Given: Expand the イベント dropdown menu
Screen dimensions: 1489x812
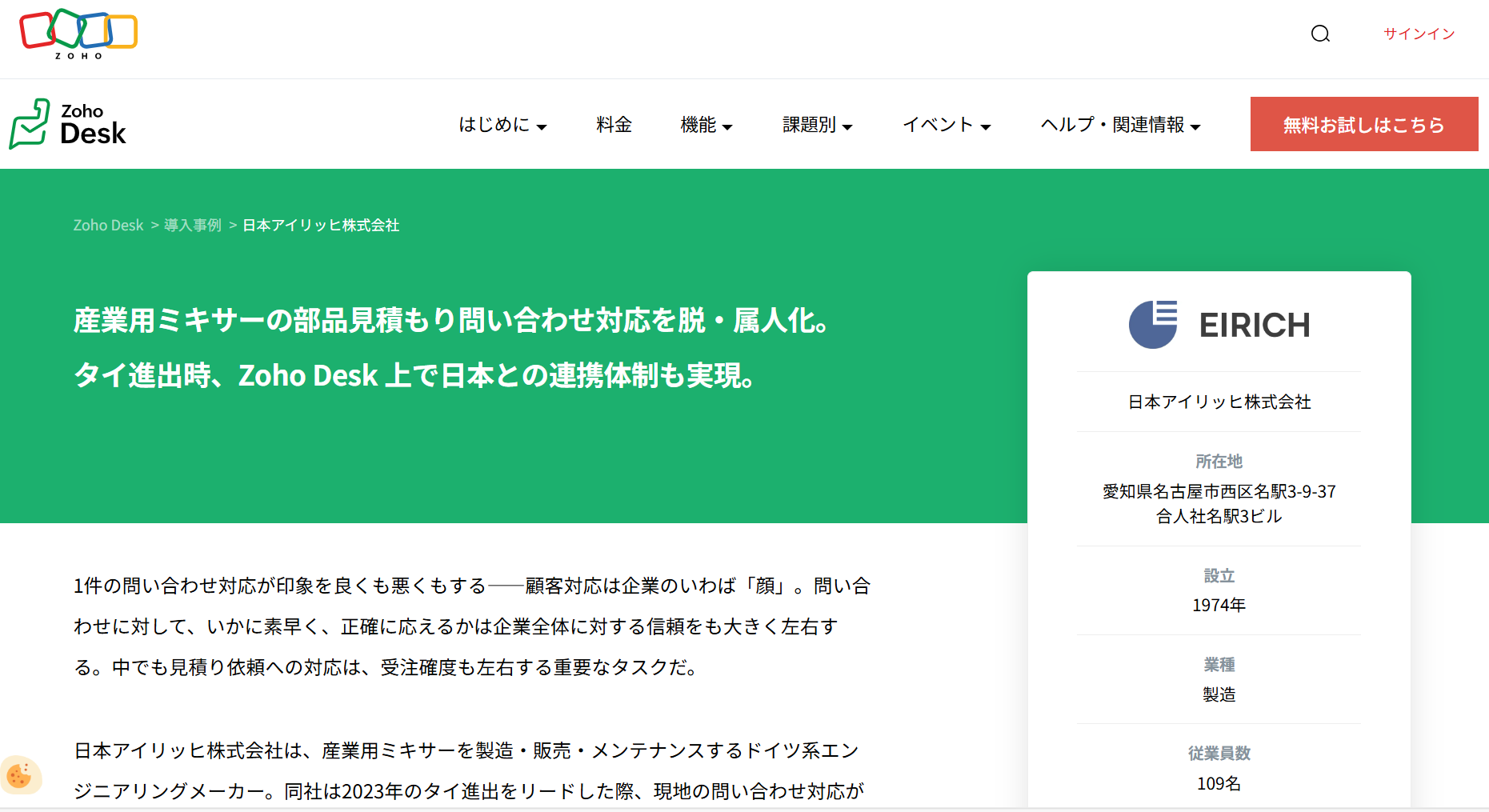Looking at the screenshot, I should click(x=947, y=125).
